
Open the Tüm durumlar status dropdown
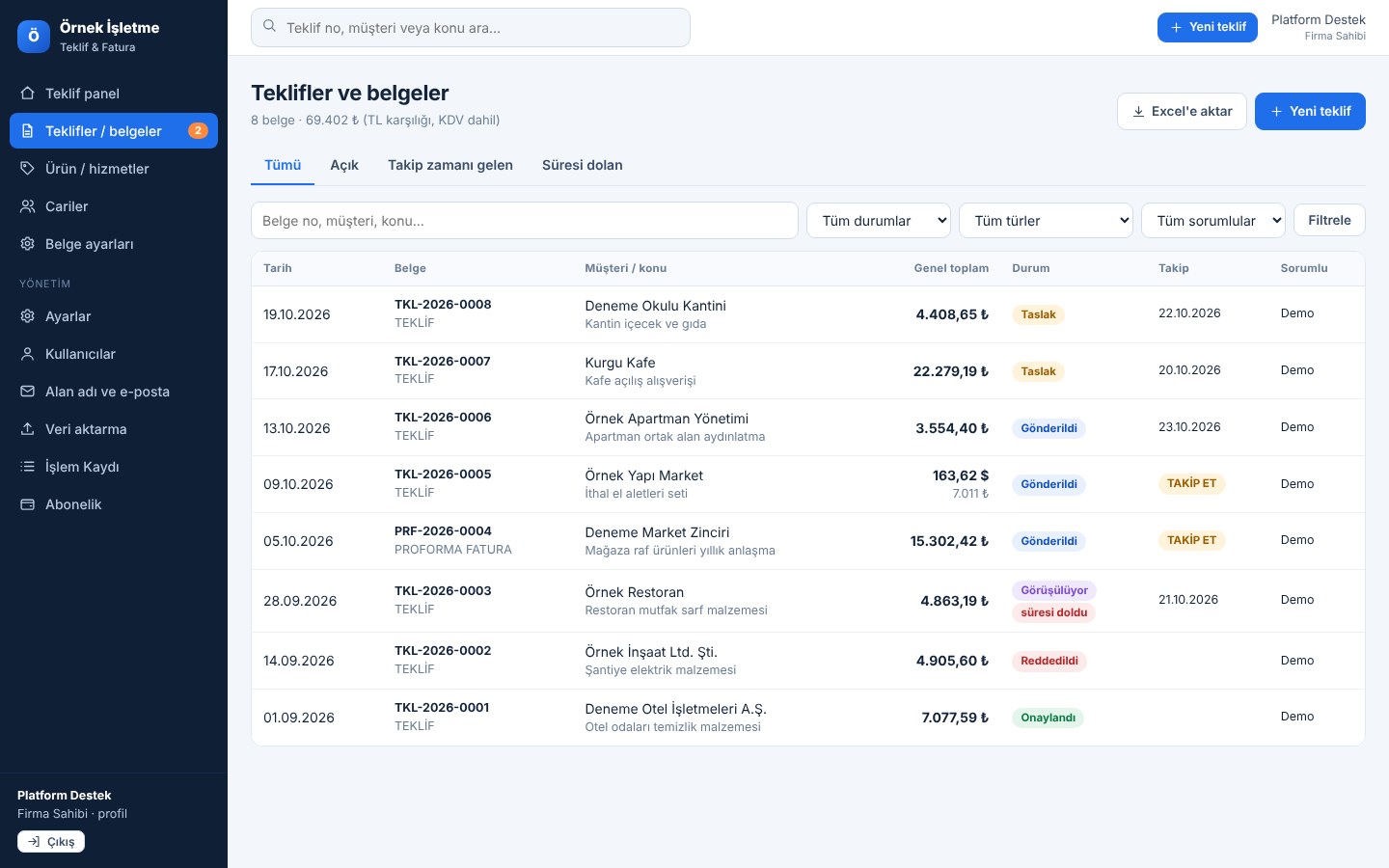click(879, 221)
